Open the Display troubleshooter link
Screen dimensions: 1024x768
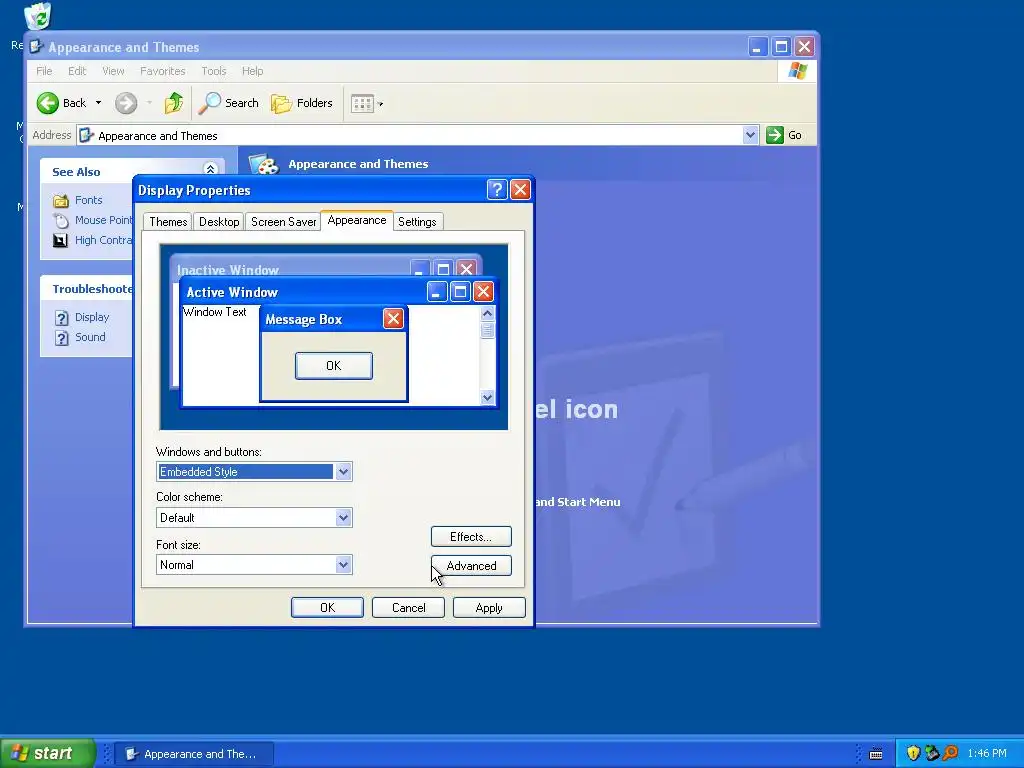(x=92, y=317)
